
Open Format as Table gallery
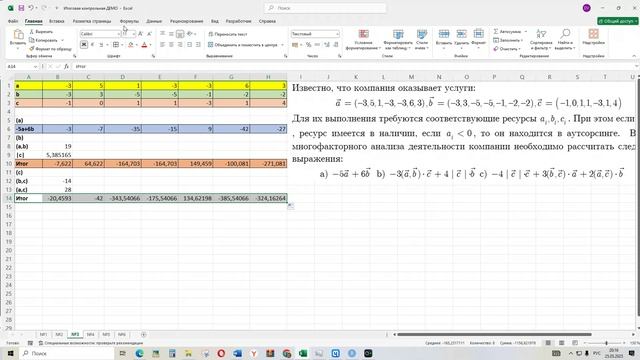pos(398,40)
